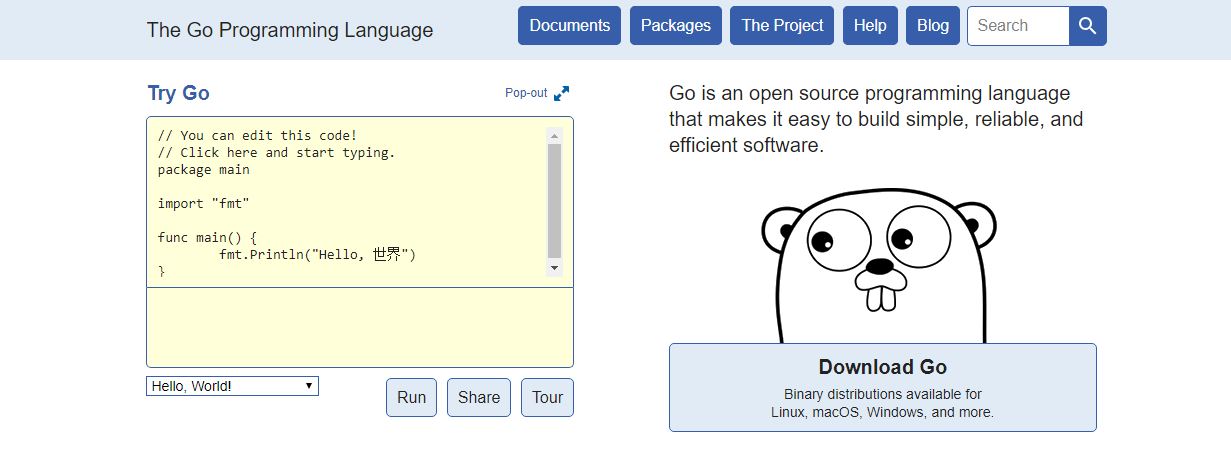Click the 'Binary distributions available for' text
The image size is (1231, 452).
(x=883, y=394)
